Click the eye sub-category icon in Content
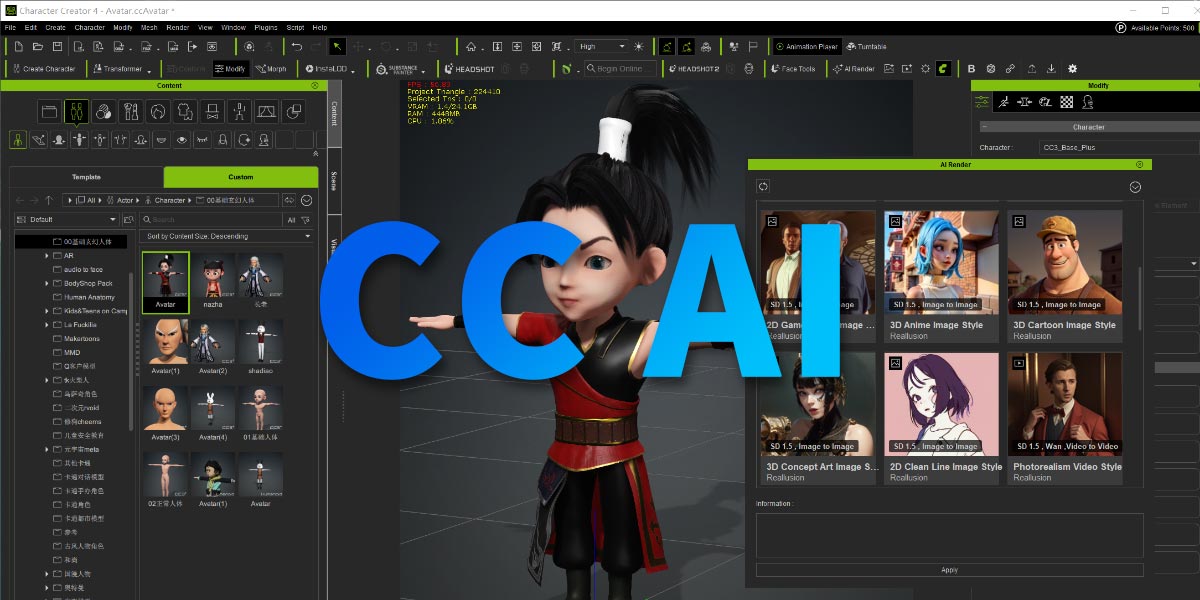 (x=181, y=140)
